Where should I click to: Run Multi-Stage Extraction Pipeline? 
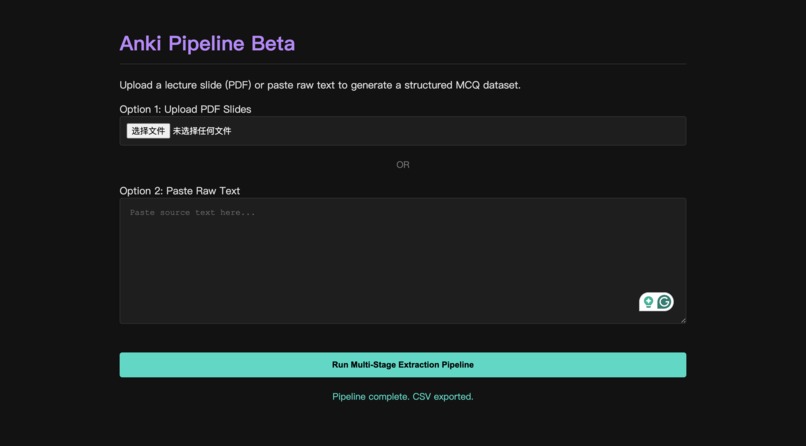click(x=402, y=365)
